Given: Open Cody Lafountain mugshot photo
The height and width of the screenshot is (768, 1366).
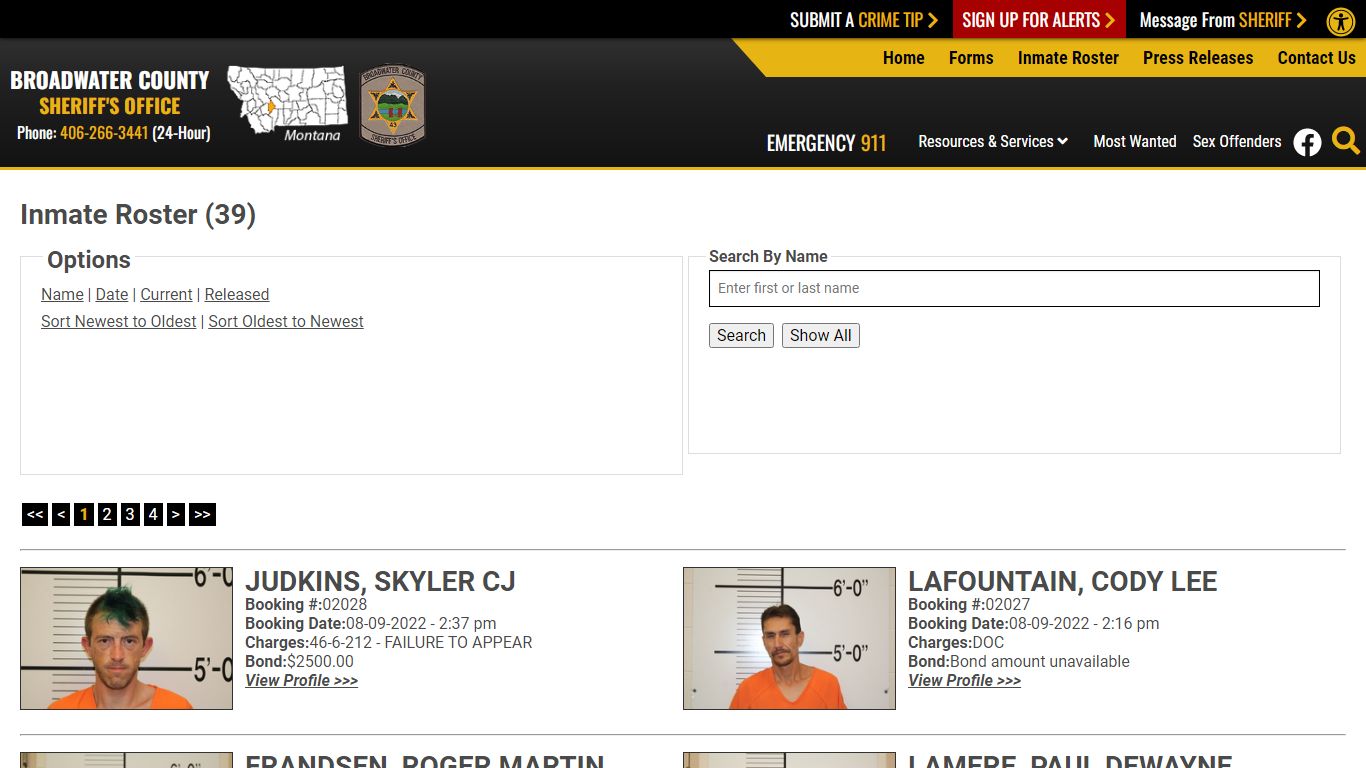Looking at the screenshot, I should point(789,639).
